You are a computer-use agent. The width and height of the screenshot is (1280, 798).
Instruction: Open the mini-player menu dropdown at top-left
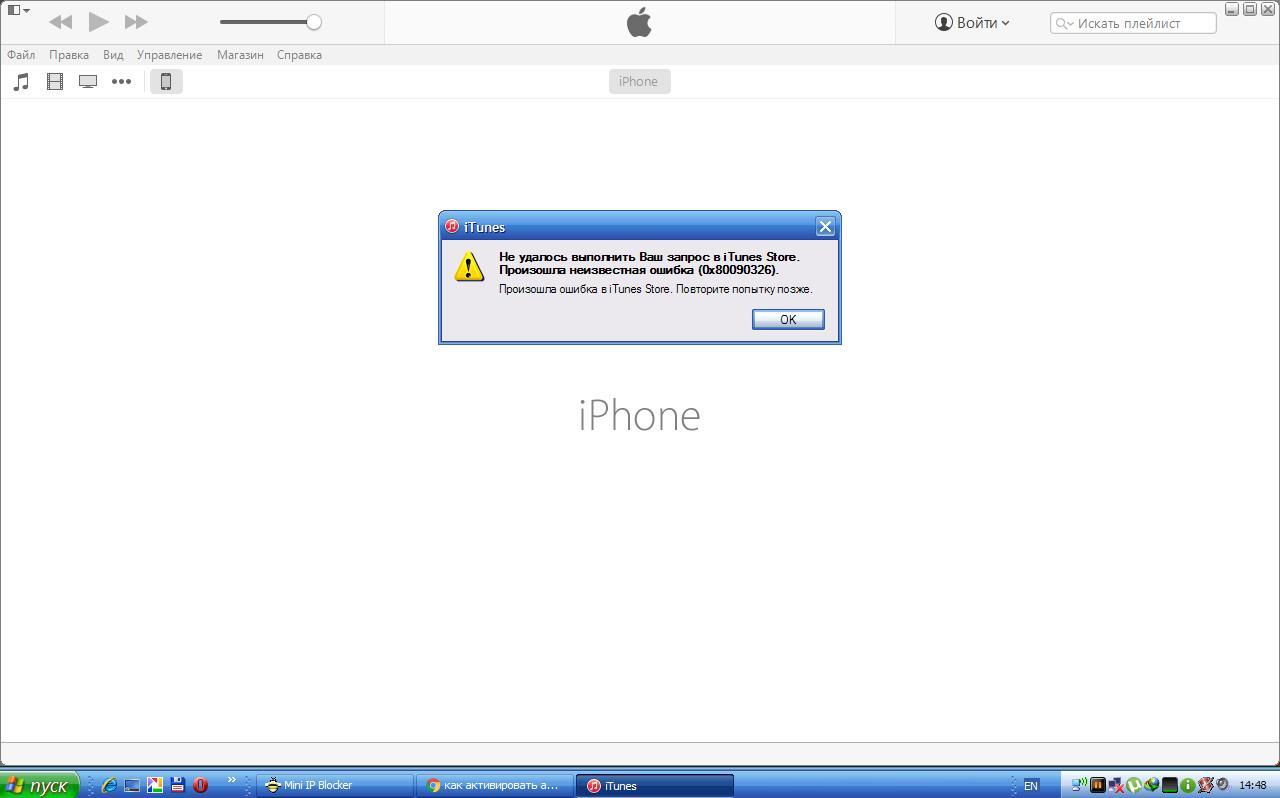(x=18, y=10)
